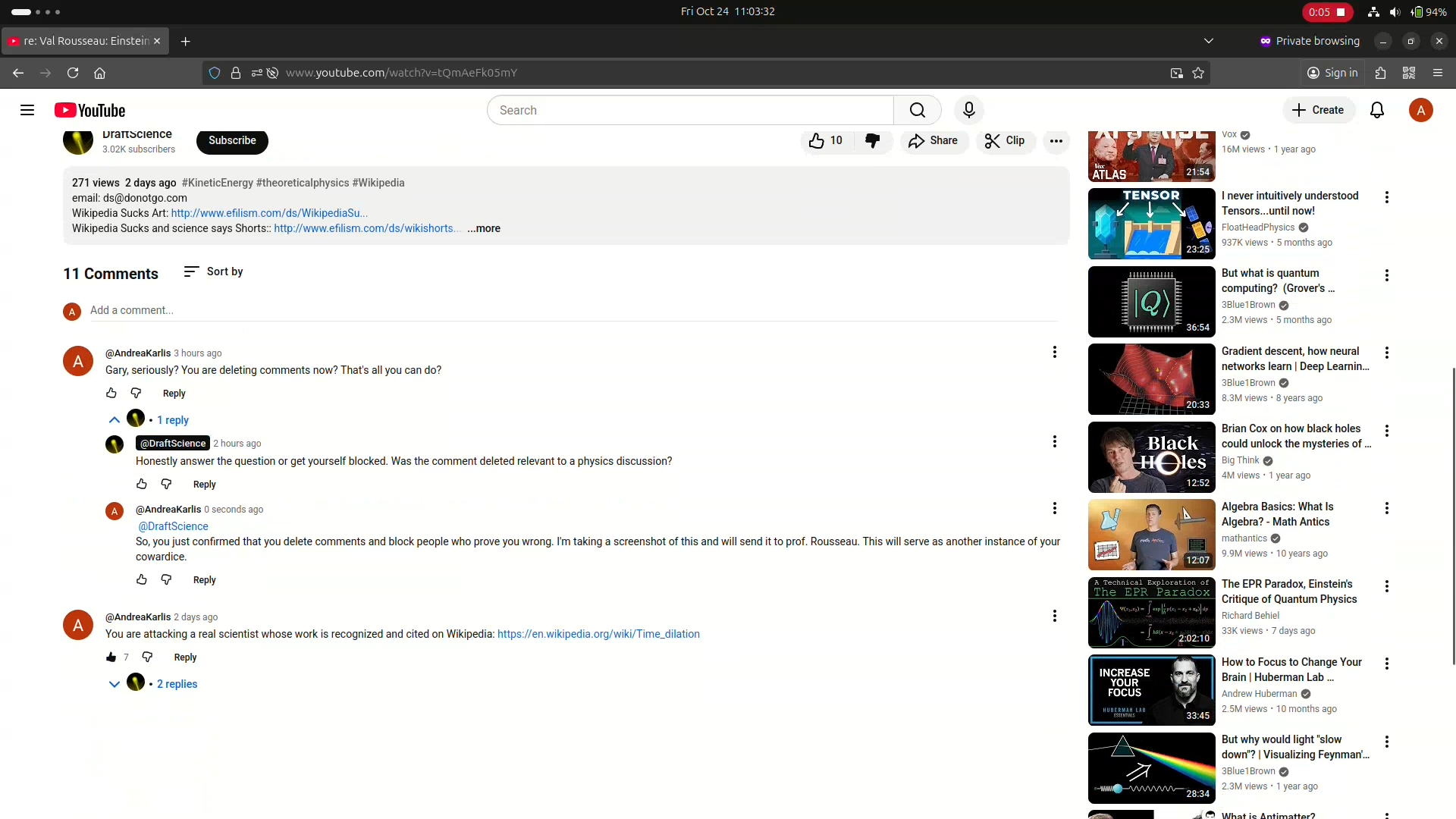Go to YouTube home via logo
This screenshot has width=1456, height=819.
(x=89, y=110)
